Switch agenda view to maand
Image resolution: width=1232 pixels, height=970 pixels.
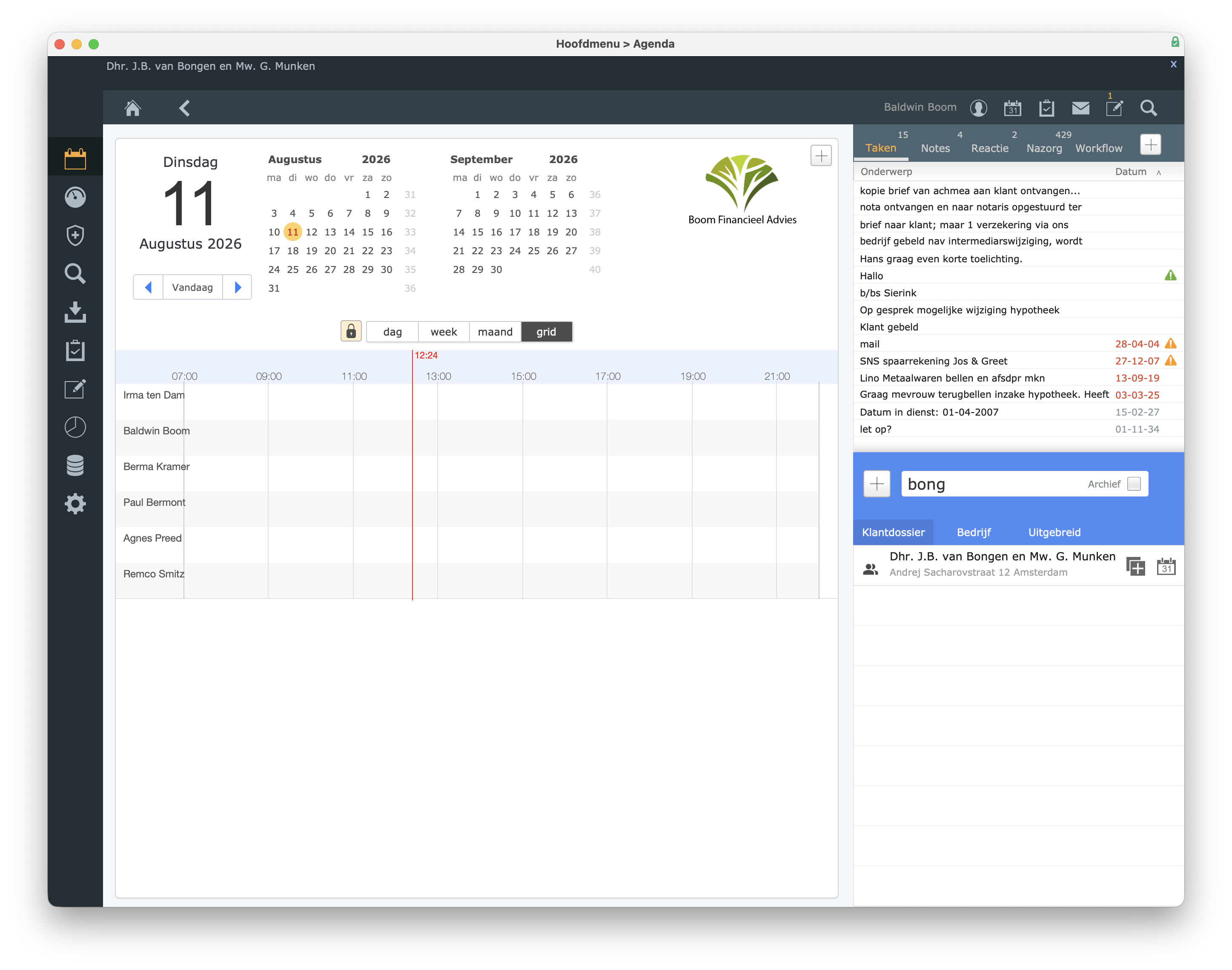tap(495, 332)
